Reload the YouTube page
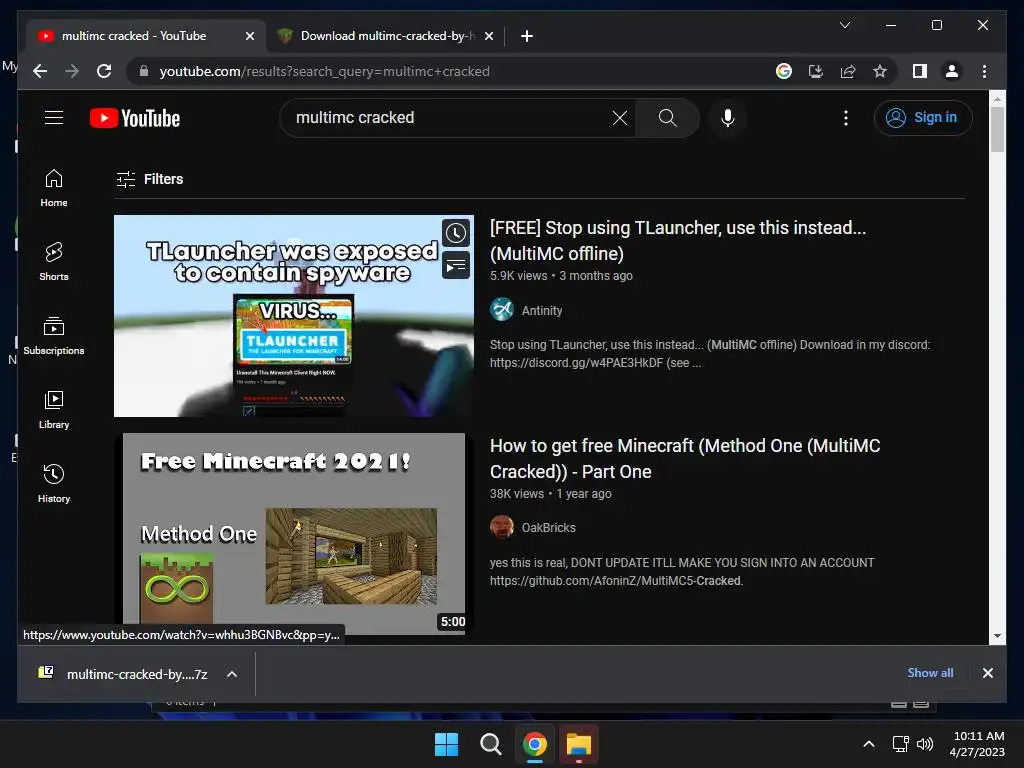This screenshot has width=1024, height=768. [104, 71]
